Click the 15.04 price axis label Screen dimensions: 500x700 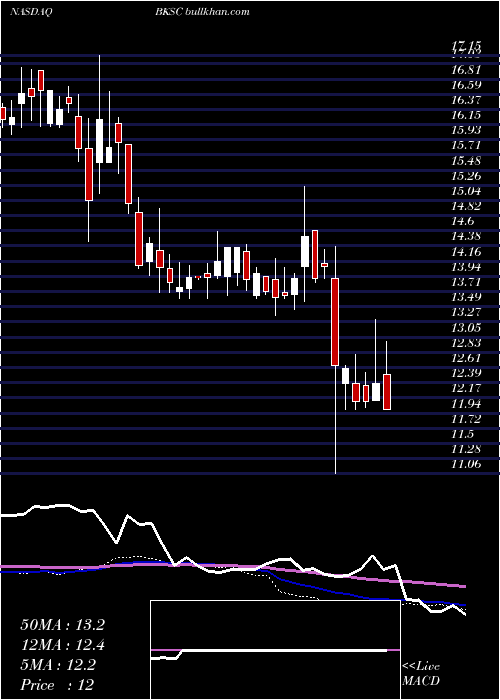466,191
